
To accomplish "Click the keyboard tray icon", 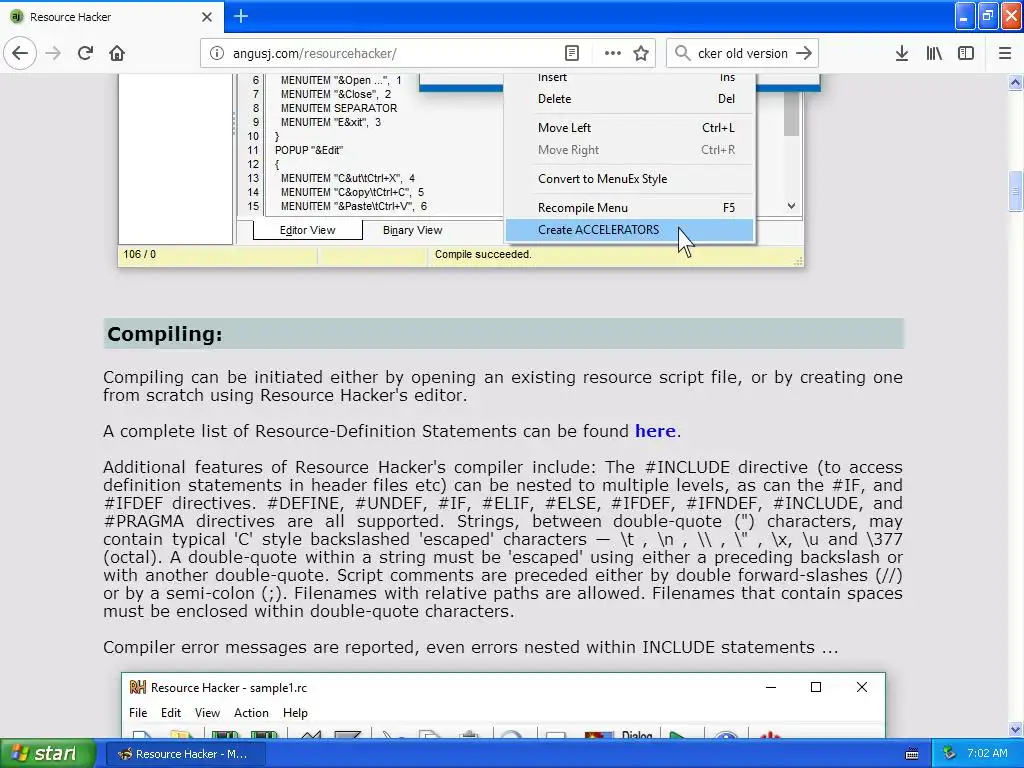I will tap(912, 754).
